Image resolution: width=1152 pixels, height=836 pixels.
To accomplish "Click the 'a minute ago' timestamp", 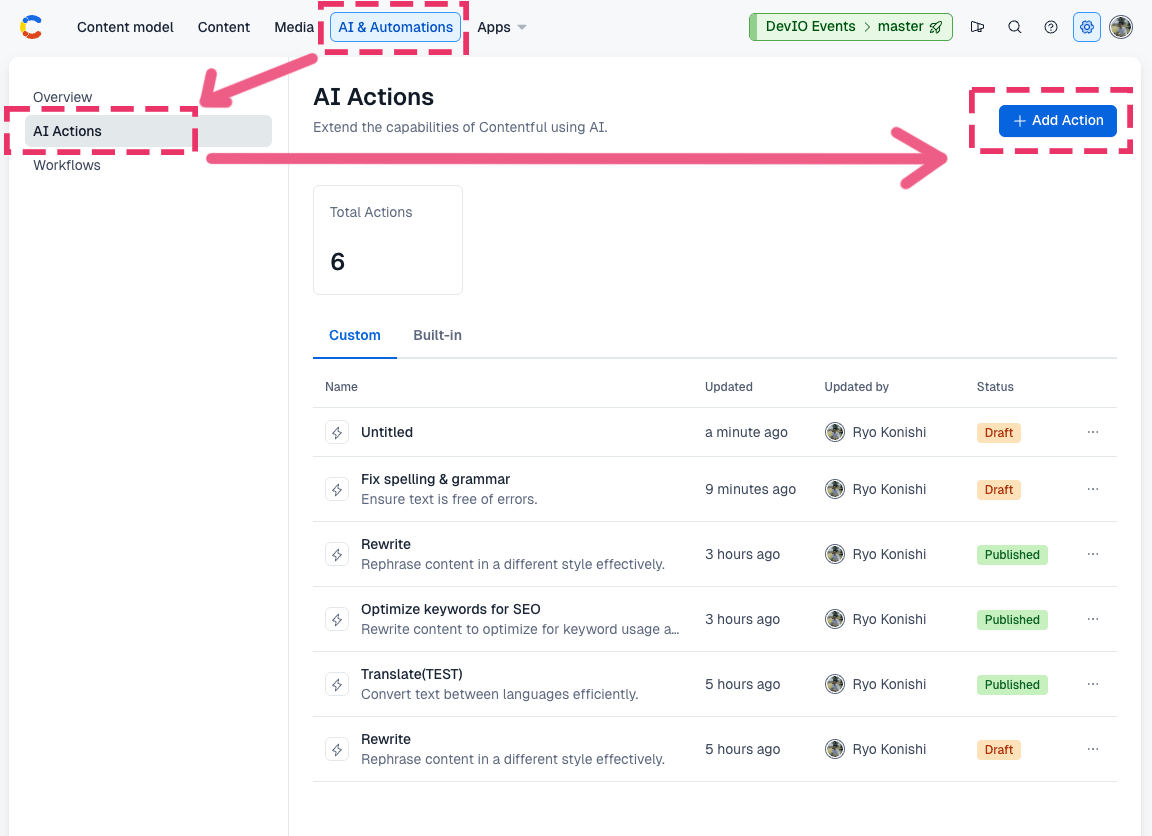I will 746,433.
